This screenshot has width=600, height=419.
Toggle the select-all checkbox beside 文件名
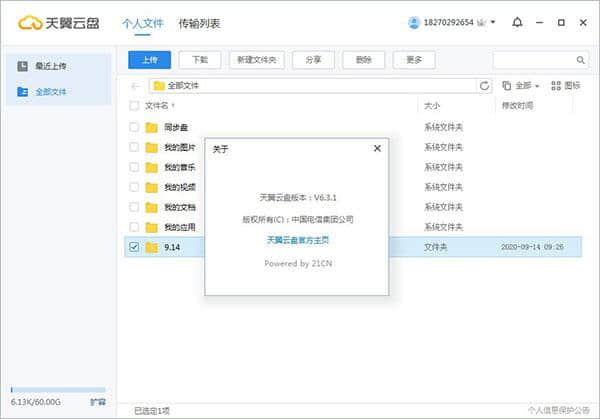[x=135, y=105]
